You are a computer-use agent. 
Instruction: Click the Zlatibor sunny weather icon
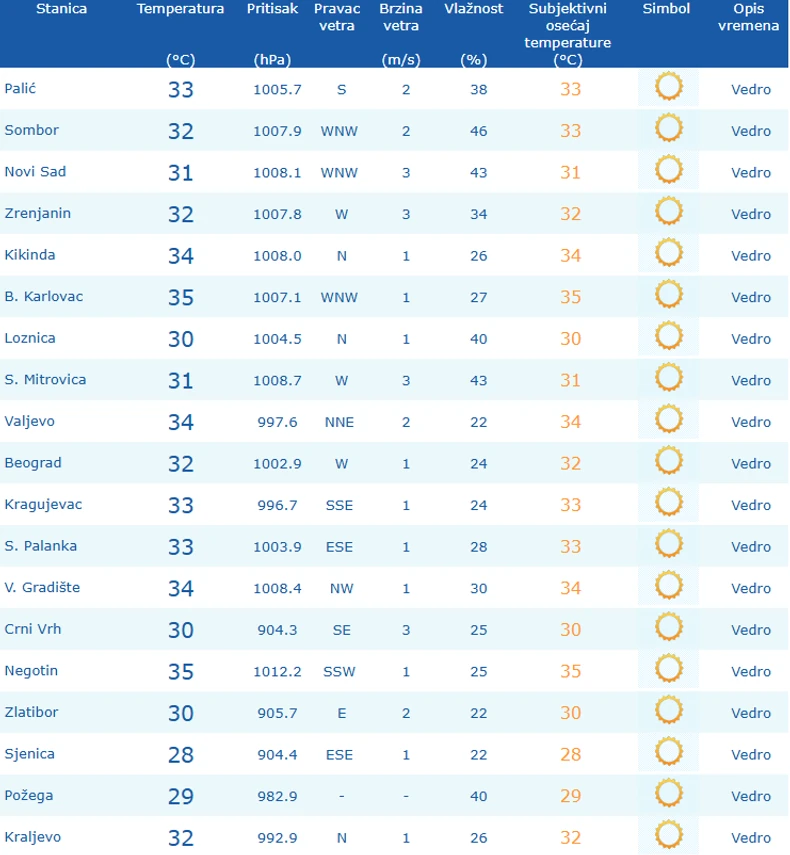point(668,712)
